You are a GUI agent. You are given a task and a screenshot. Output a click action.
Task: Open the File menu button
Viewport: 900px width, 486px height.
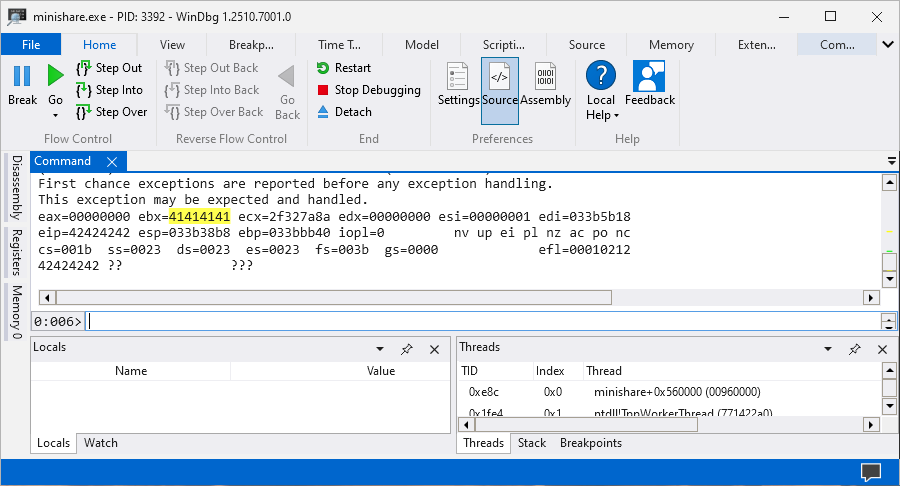click(x=31, y=45)
